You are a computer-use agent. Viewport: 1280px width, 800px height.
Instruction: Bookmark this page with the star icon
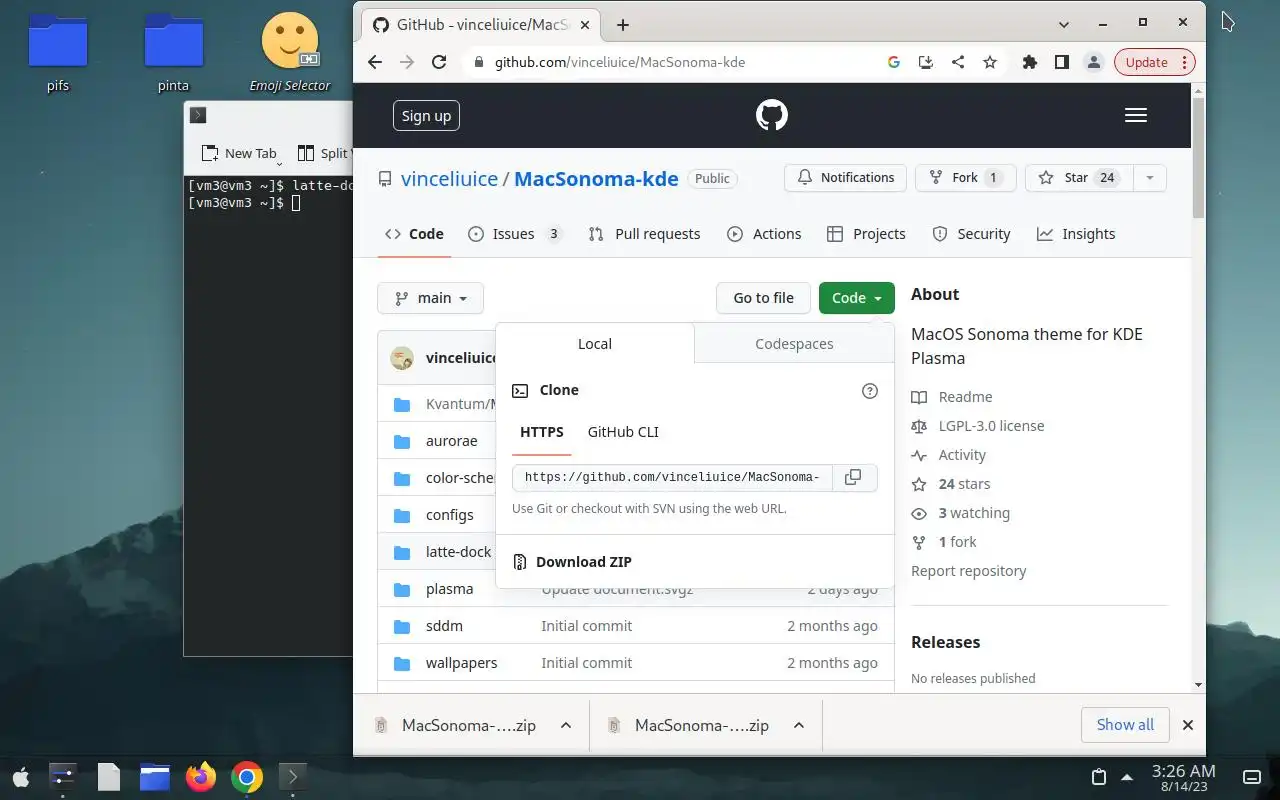pos(990,62)
